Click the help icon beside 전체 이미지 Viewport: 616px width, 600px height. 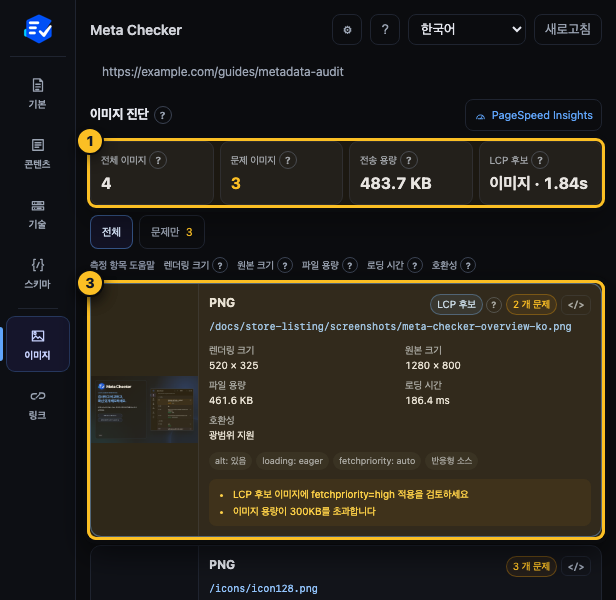[158, 160]
